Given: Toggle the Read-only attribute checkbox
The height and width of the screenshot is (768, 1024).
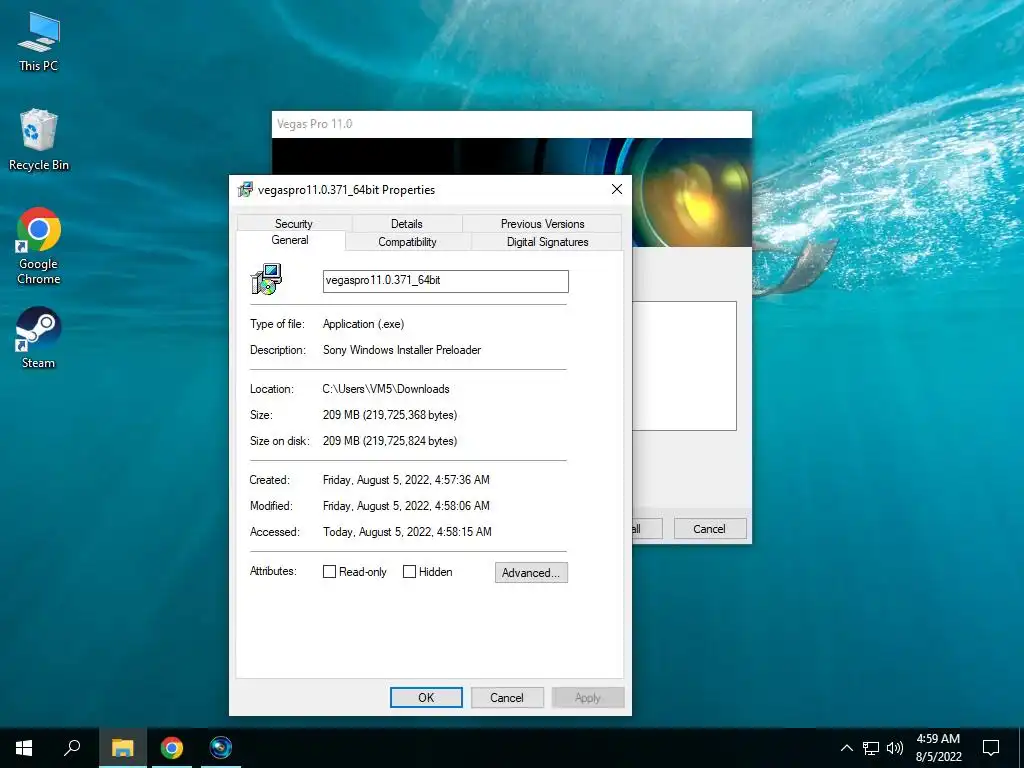Looking at the screenshot, I should (x=329, y=572).
